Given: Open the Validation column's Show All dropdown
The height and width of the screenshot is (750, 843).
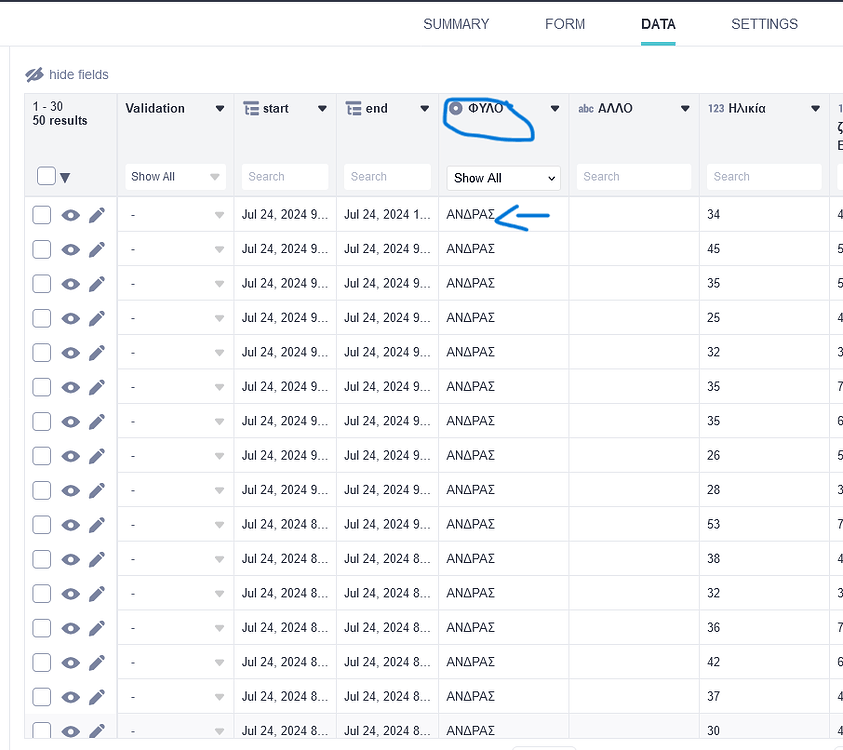Looking at the screenshot, I should (175, 176).
